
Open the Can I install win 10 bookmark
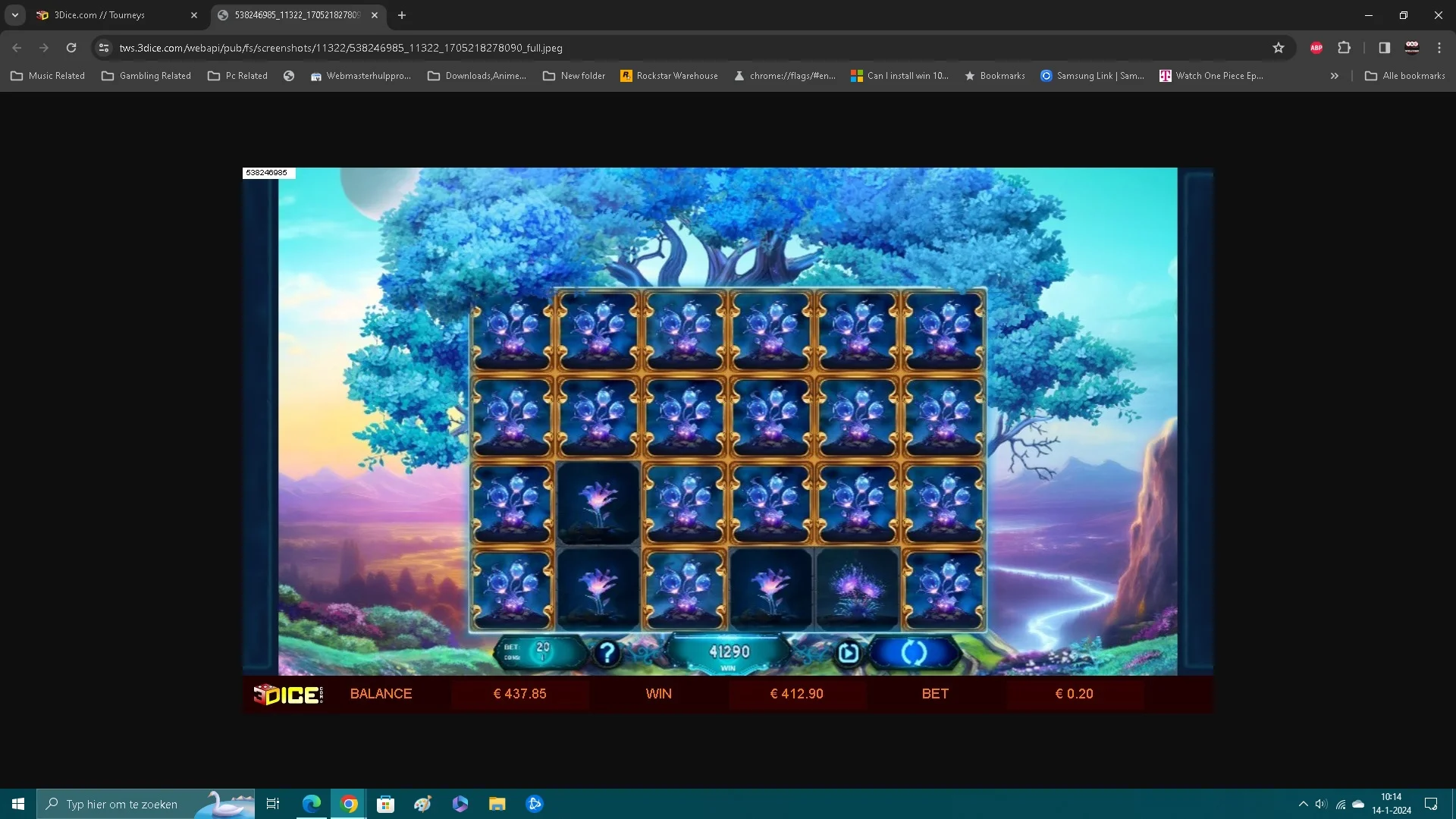(899, 76)
